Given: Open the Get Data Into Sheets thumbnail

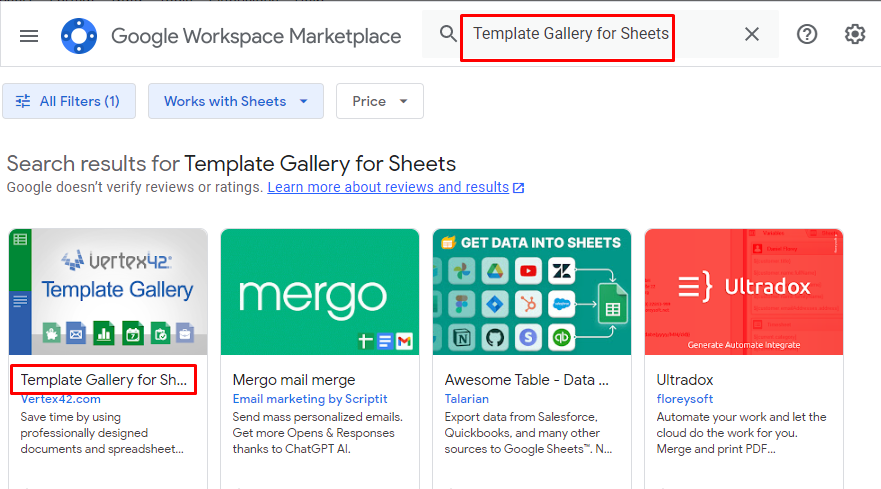Looking at the screenshot, I should pos(532,292).
